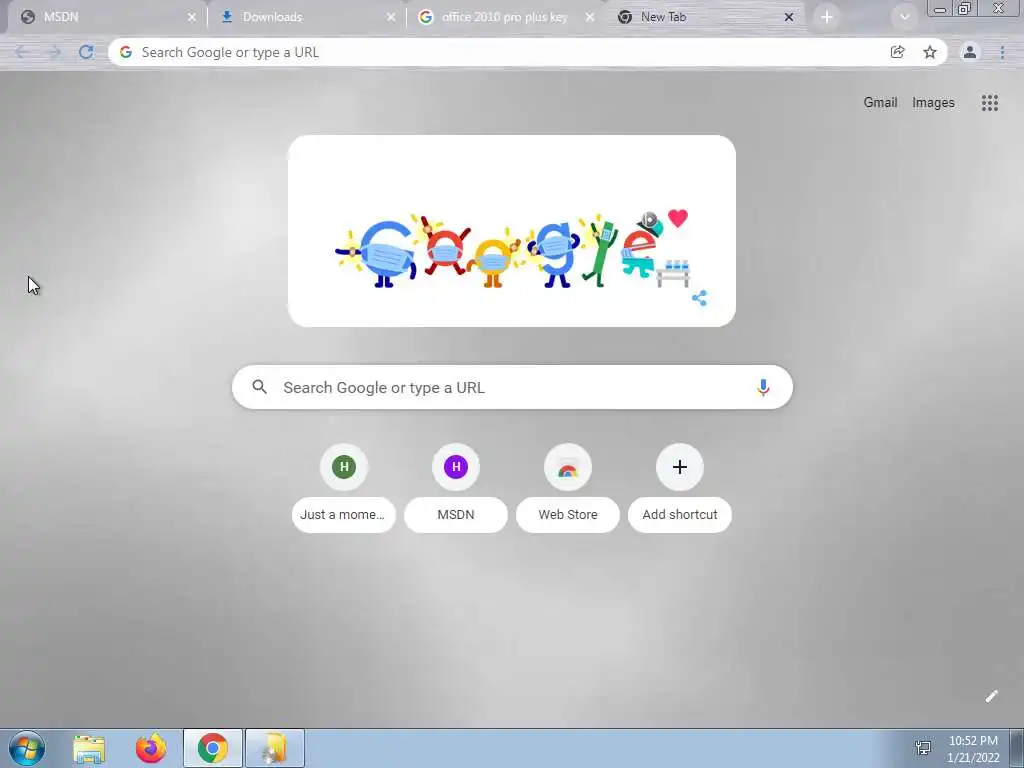Screen dimensions: 1024x768
Task: Click the network tray icon
Action: coord(923,748)
